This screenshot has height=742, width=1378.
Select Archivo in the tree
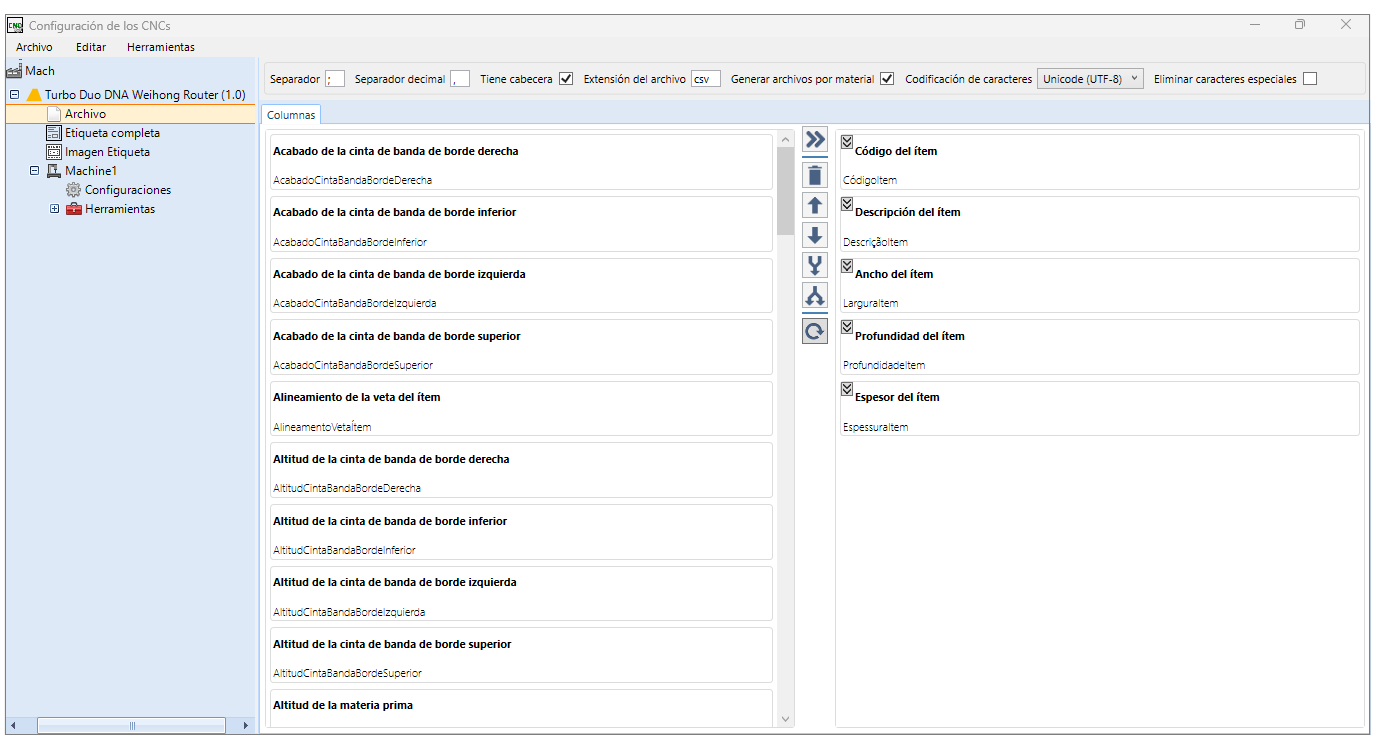86,114
